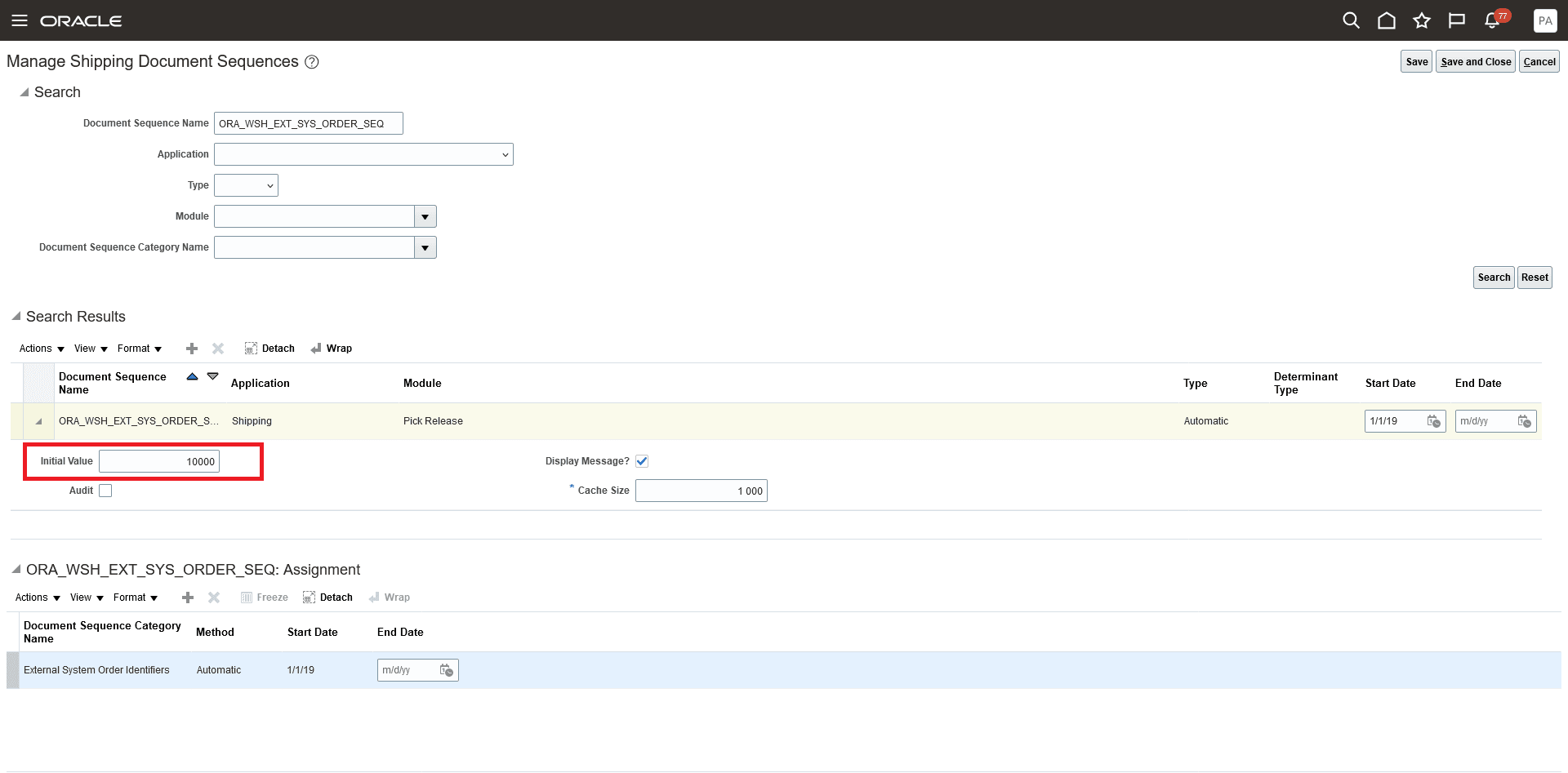Click the Reset button

[1535, 278]
